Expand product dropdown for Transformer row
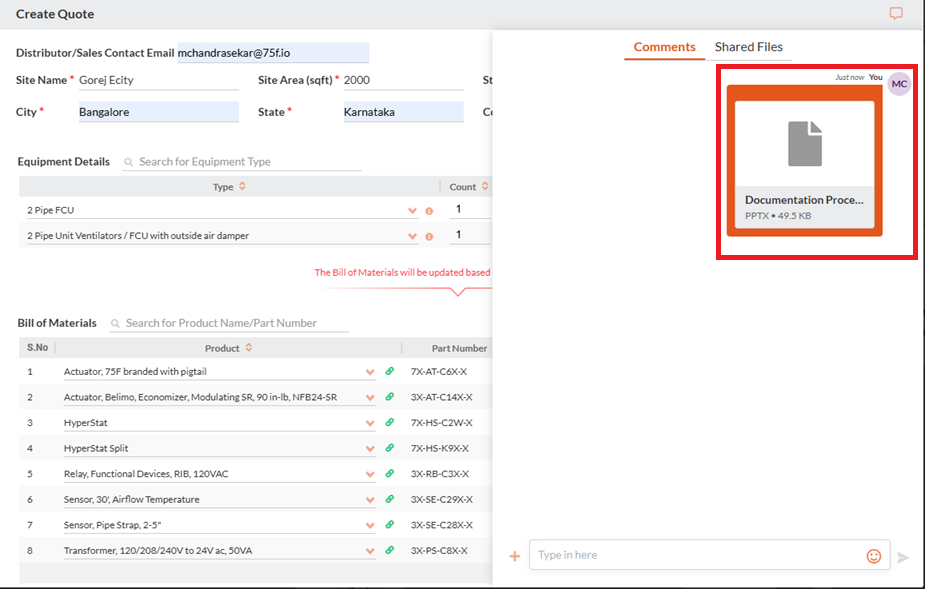 (370, 551)
